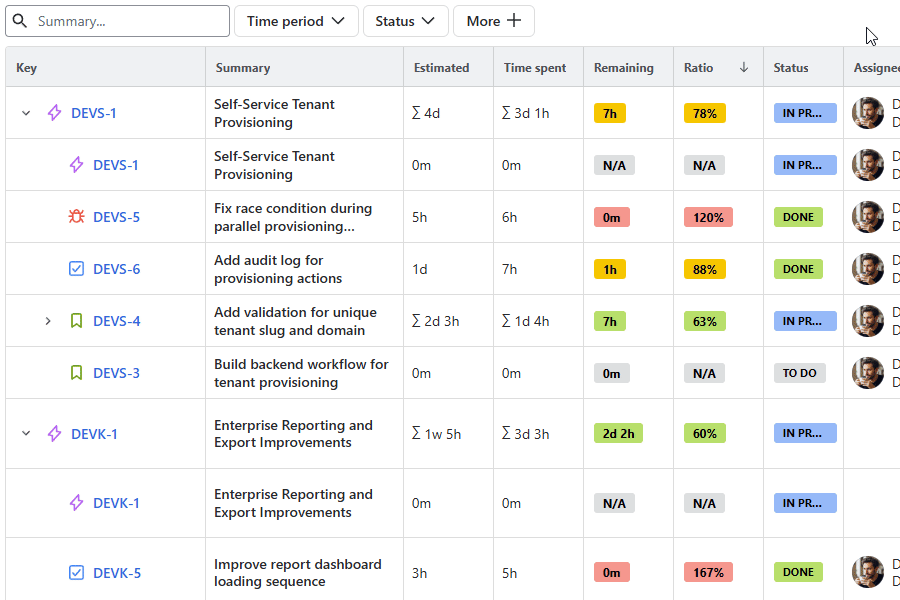This screenshot has width=900, height=600.
Task: Open the Time period filter dropdown
Action: [296, 21]
